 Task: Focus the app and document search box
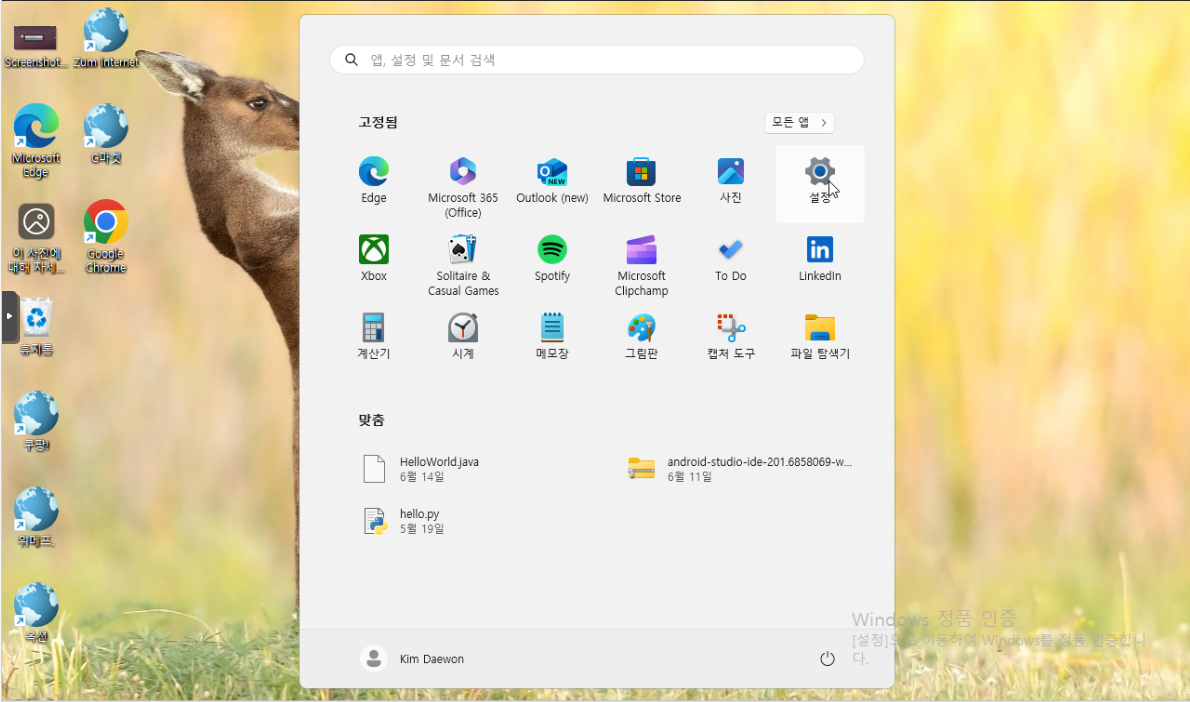(x=597, y=59)
